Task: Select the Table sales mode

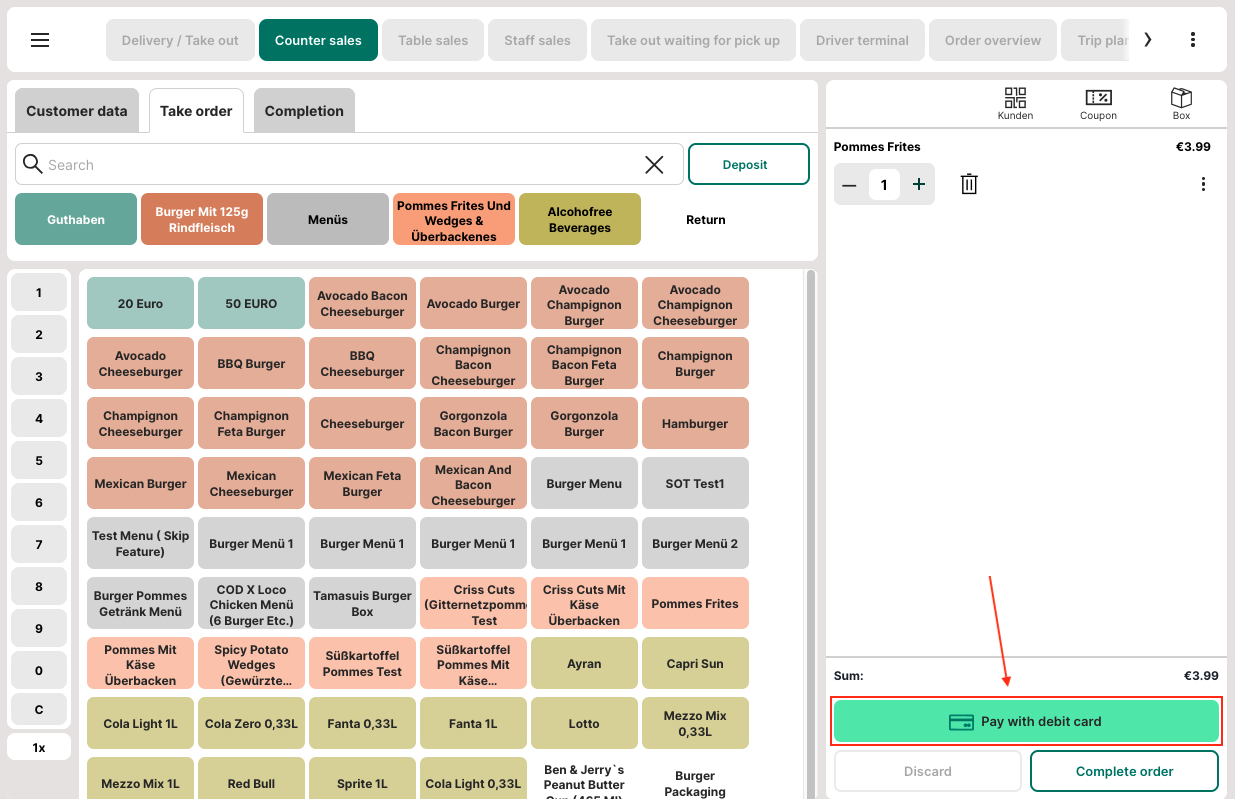Action: coord(433,40)
